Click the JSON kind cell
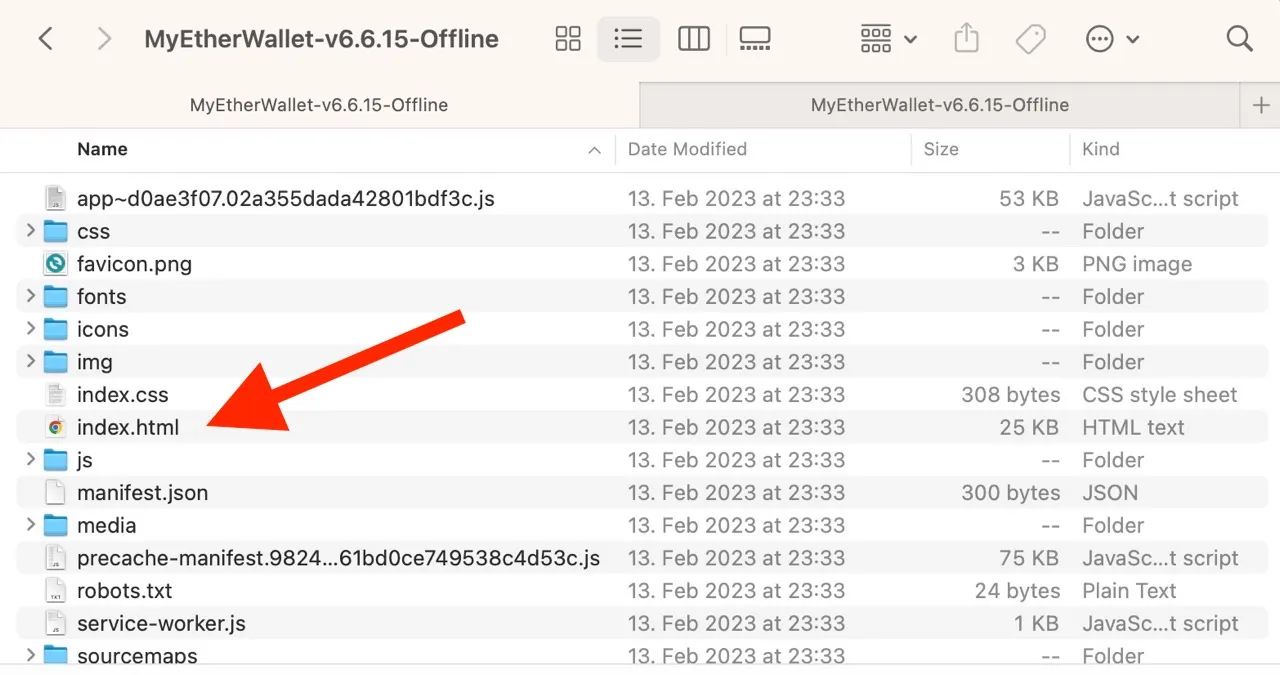 (x=1110, y=492)
